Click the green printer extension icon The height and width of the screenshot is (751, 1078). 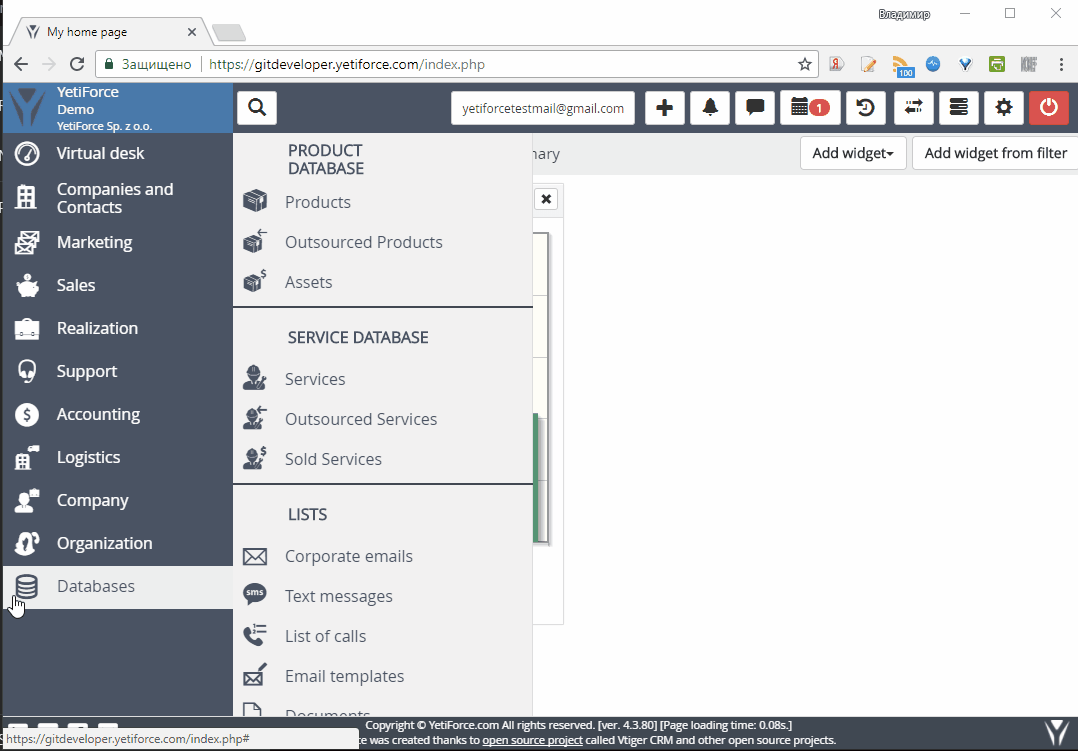(x=997, y=64)
